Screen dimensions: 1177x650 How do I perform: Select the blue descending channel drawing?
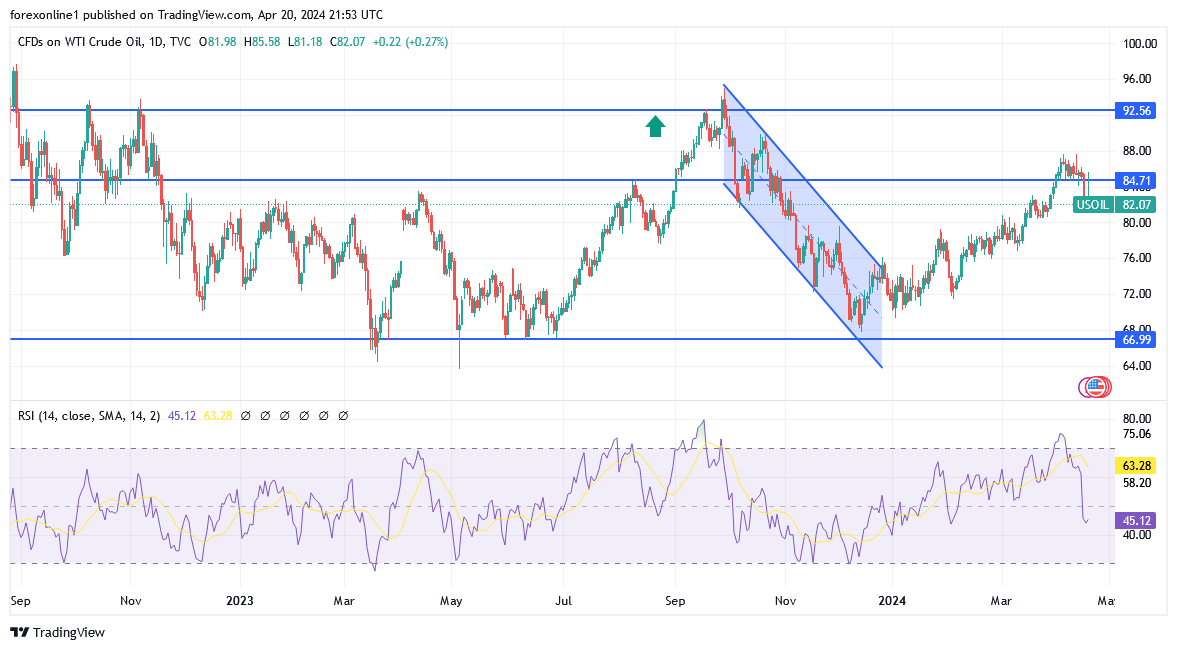pyautogui.click(x=802, y=225)
